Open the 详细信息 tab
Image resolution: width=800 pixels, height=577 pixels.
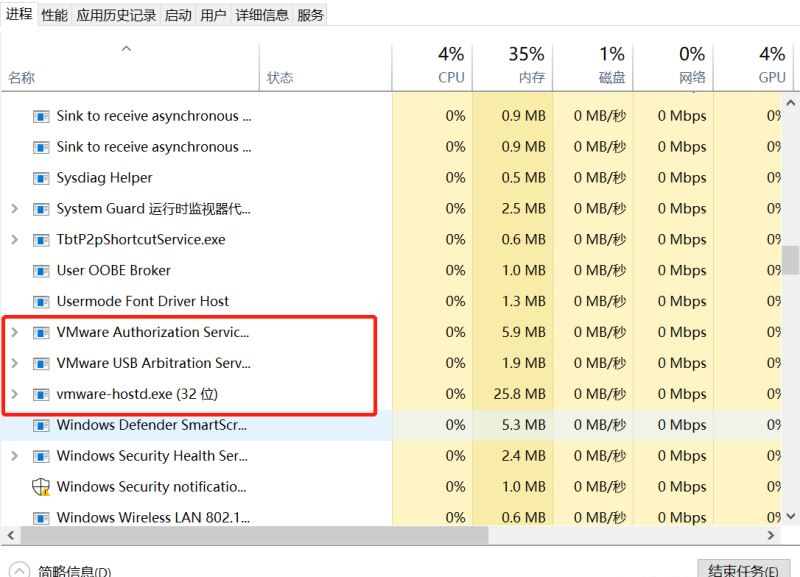[x=262, y=15]
